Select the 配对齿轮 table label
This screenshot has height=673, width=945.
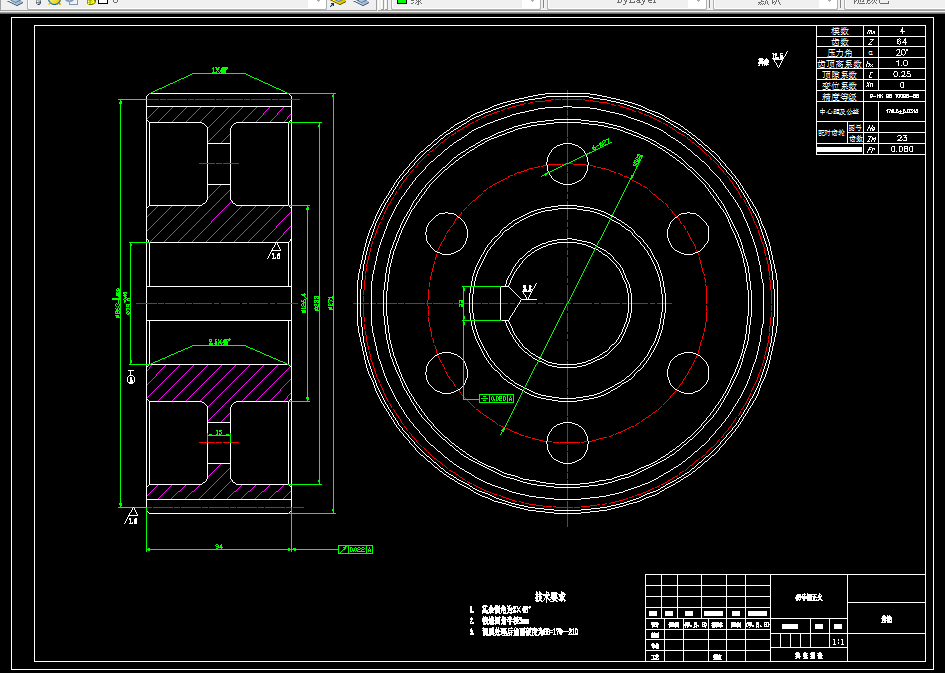(x=832, y=133)
